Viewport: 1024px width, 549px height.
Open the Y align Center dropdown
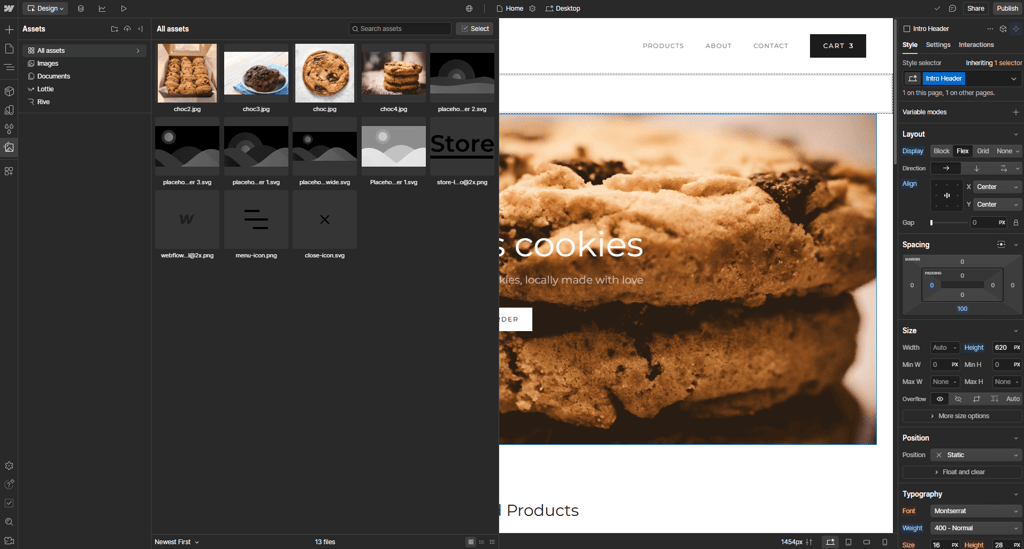(x=997, y=204)
